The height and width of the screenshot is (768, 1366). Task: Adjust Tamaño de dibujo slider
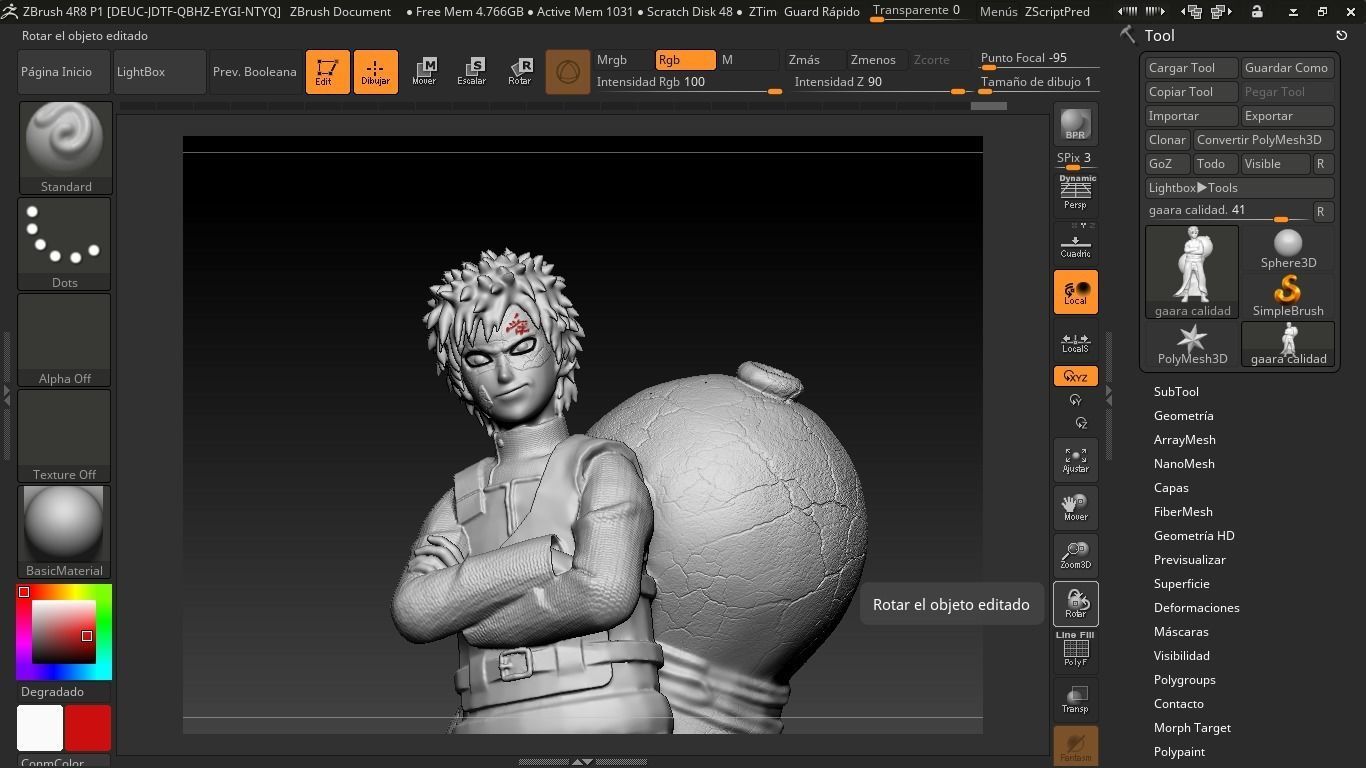[1038, 83]
